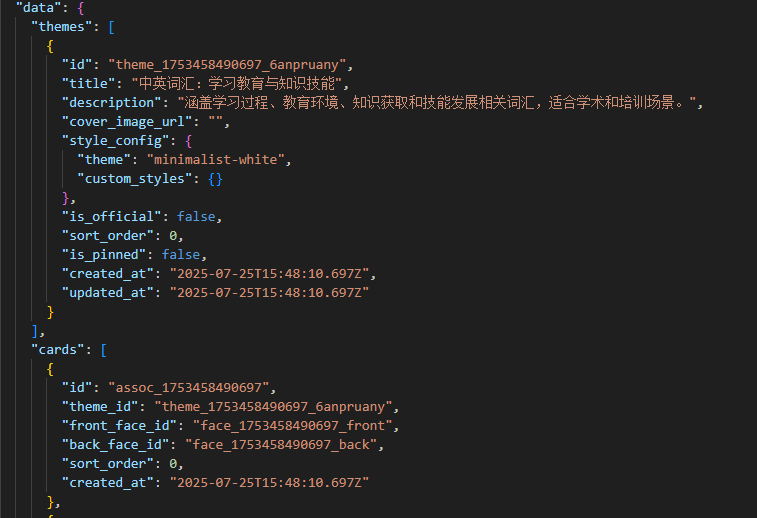Click the themes "created_at" timestamp value
Viewport: 757px width, 518px height.
pos(269,274)
